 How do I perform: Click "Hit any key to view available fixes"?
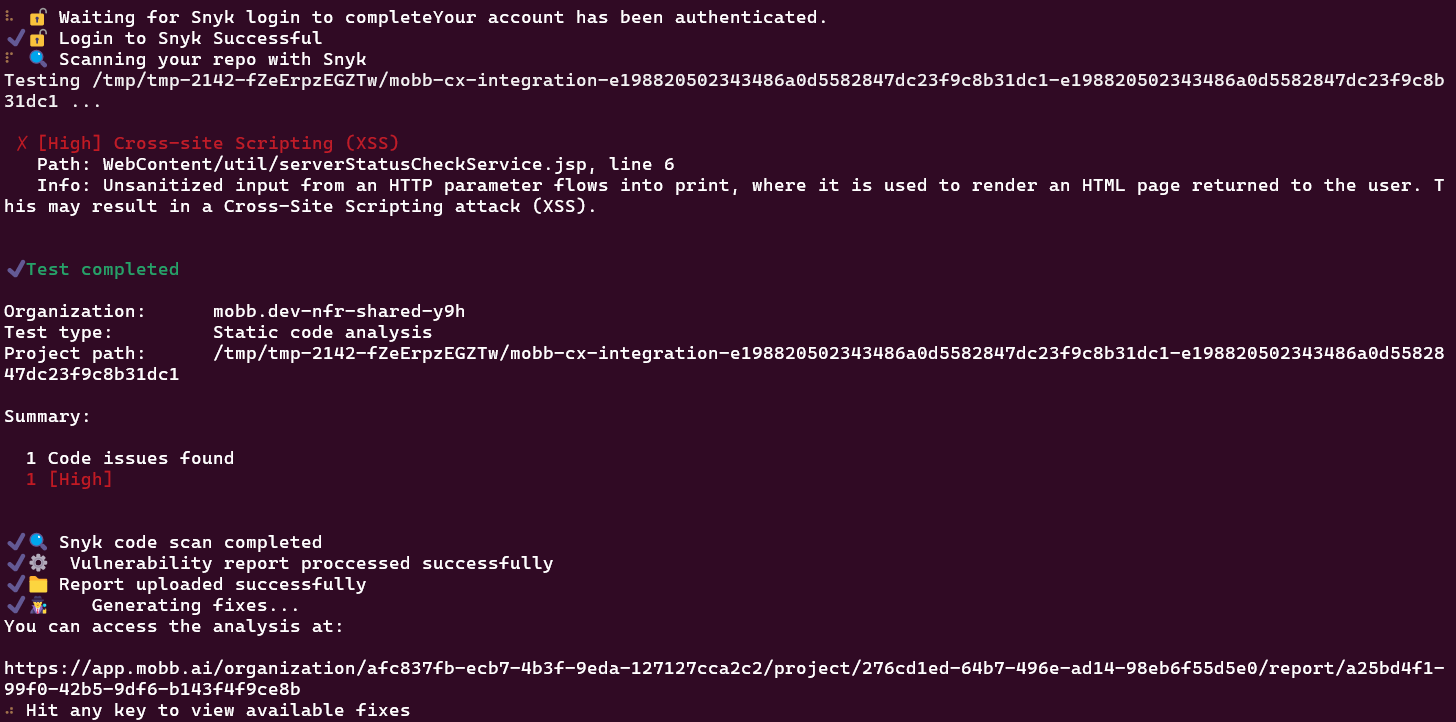pos(218,711)
